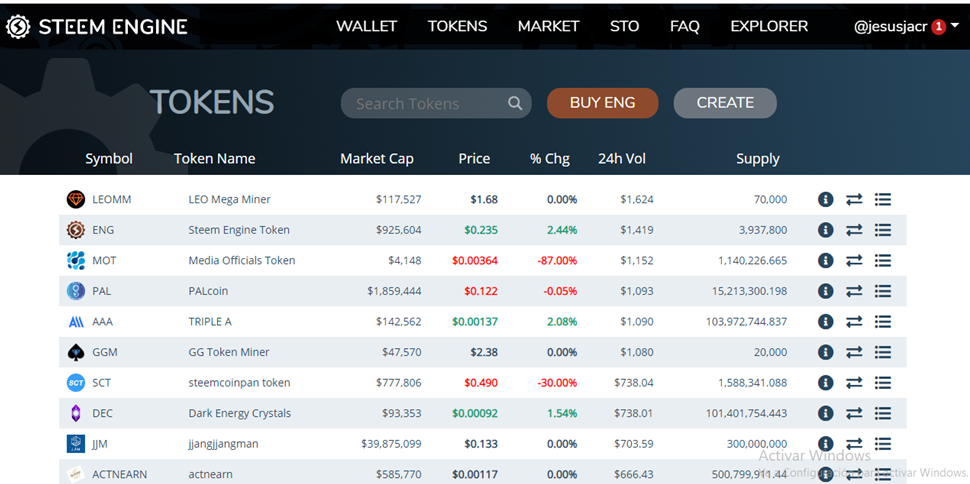Sort by Token Name column header
The width and height of the screenshot is (970, 484).
(215, 159)
